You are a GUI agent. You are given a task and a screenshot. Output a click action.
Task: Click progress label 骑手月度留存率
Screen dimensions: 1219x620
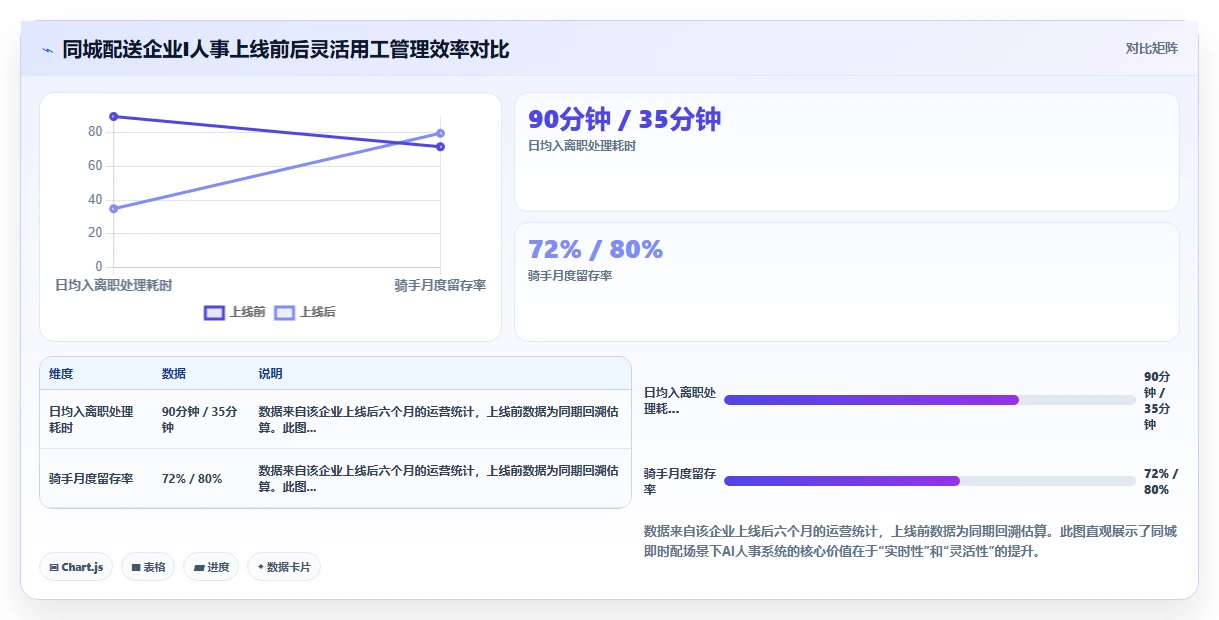680,481
